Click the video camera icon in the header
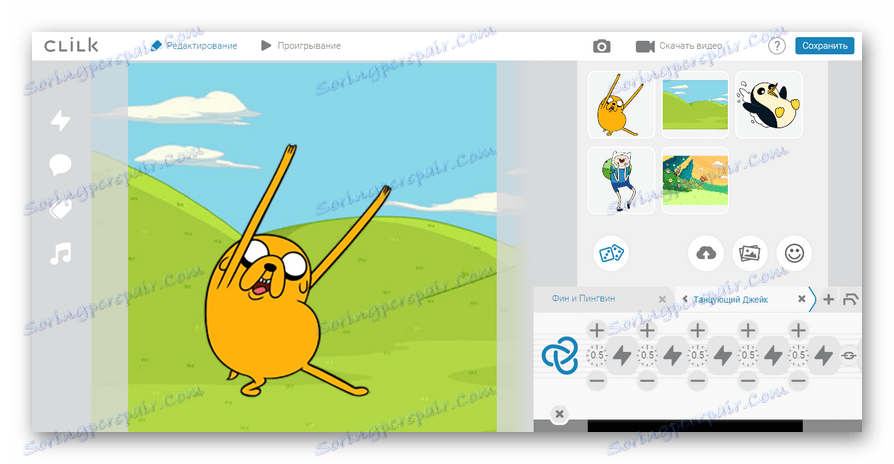This screenshot has height=464, width=894. 645,46
